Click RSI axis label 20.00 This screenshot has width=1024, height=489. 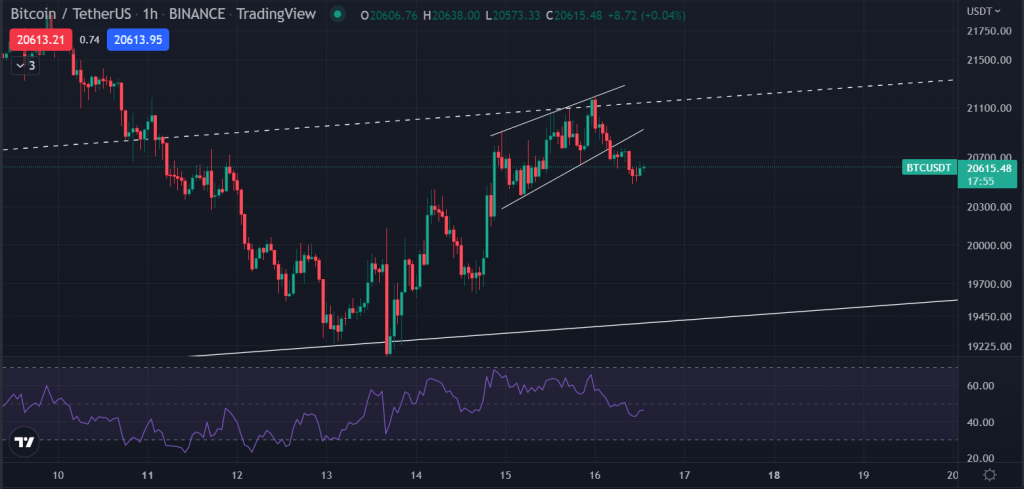tap(982, 458)
